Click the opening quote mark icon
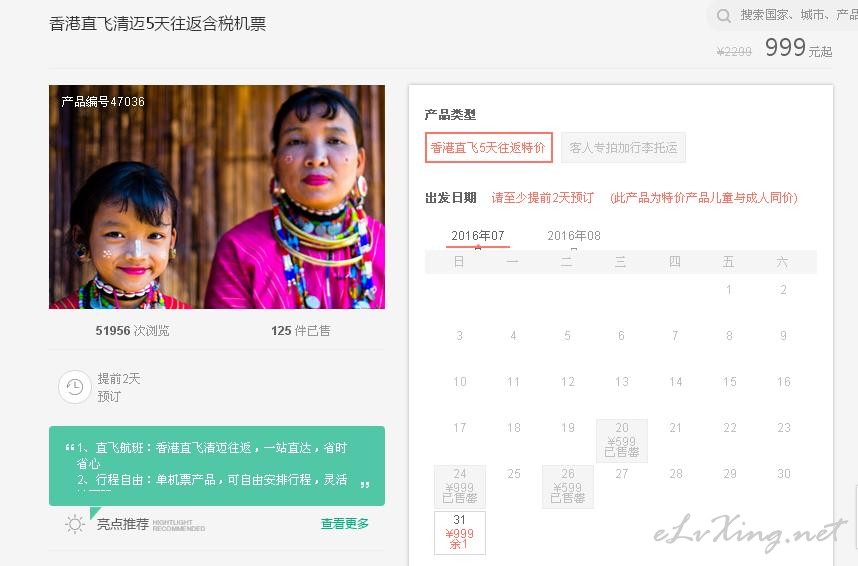 (x=69, y=447)
